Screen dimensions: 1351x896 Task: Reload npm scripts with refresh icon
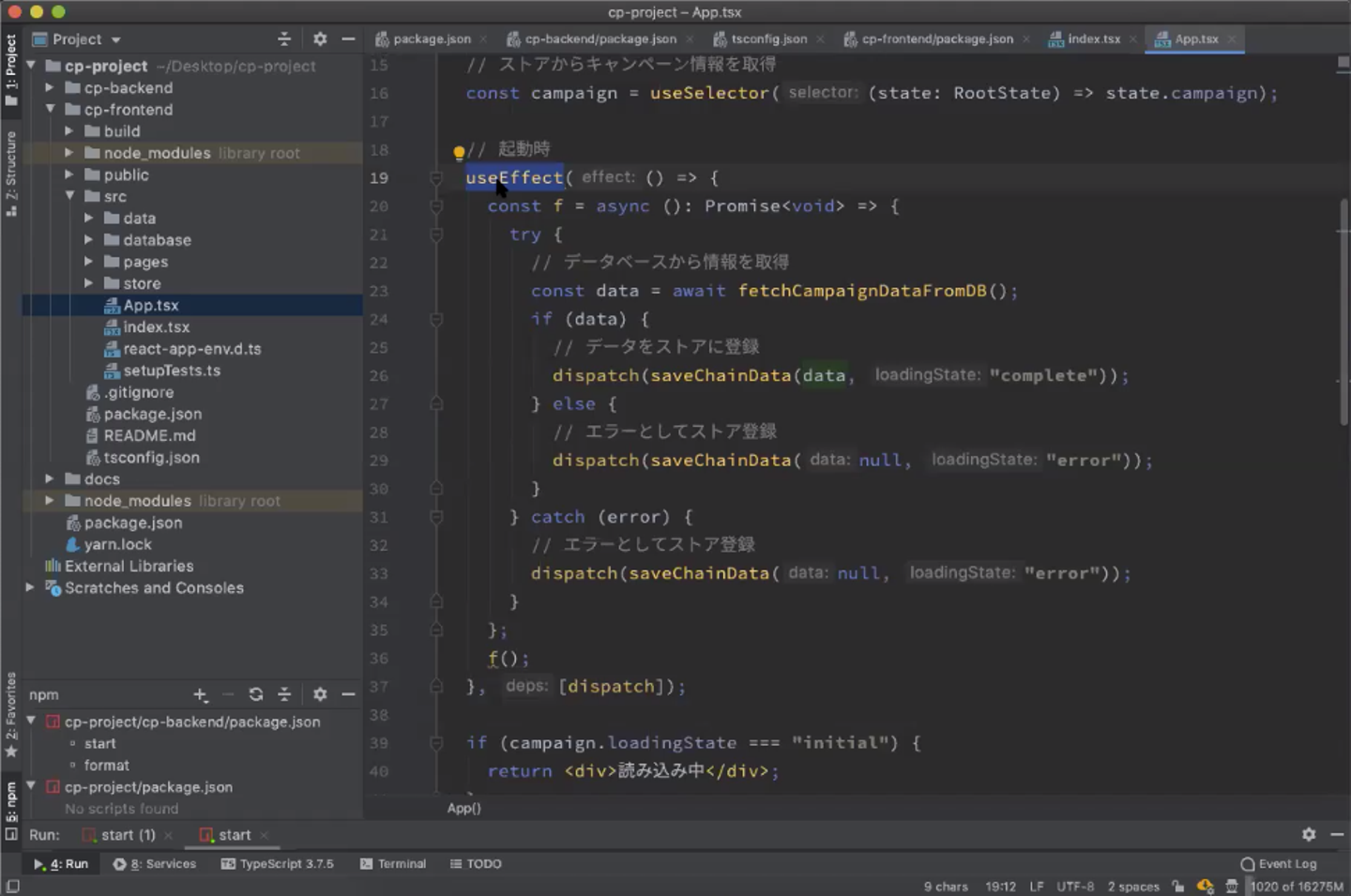256,694
